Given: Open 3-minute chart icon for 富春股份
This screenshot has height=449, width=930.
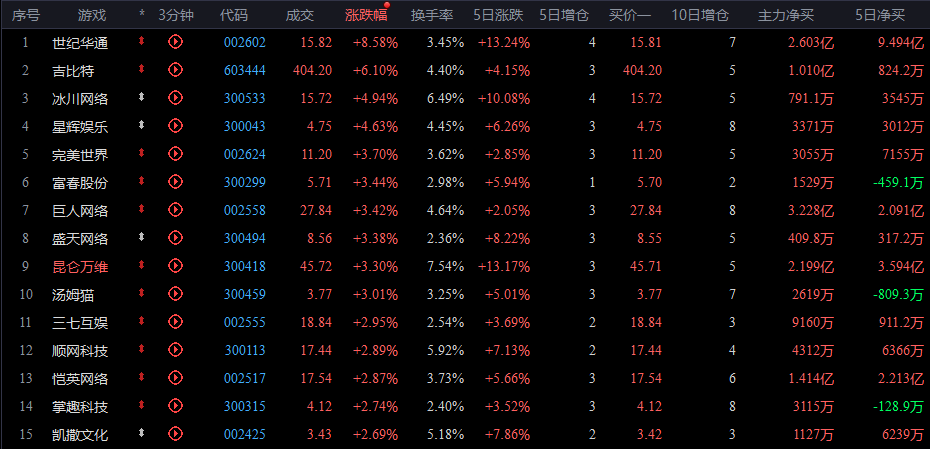Looking at the screenshot, I should (x=175, y=181).
